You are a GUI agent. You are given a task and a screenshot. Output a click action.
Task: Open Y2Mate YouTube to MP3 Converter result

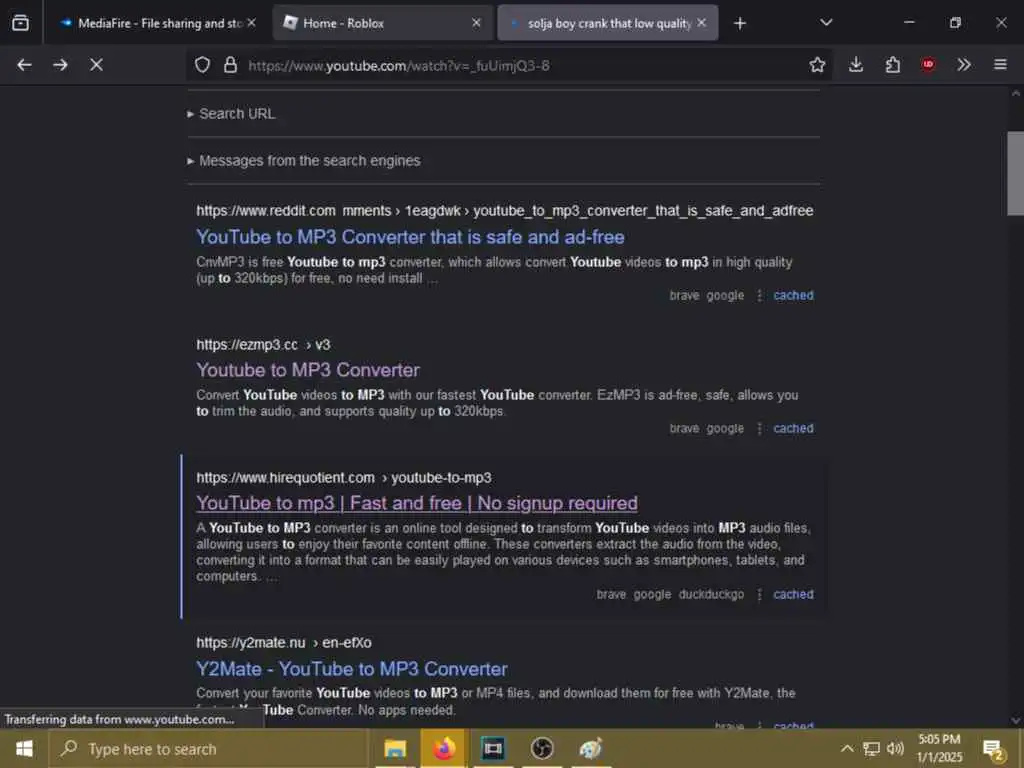(x=351, y=669)
